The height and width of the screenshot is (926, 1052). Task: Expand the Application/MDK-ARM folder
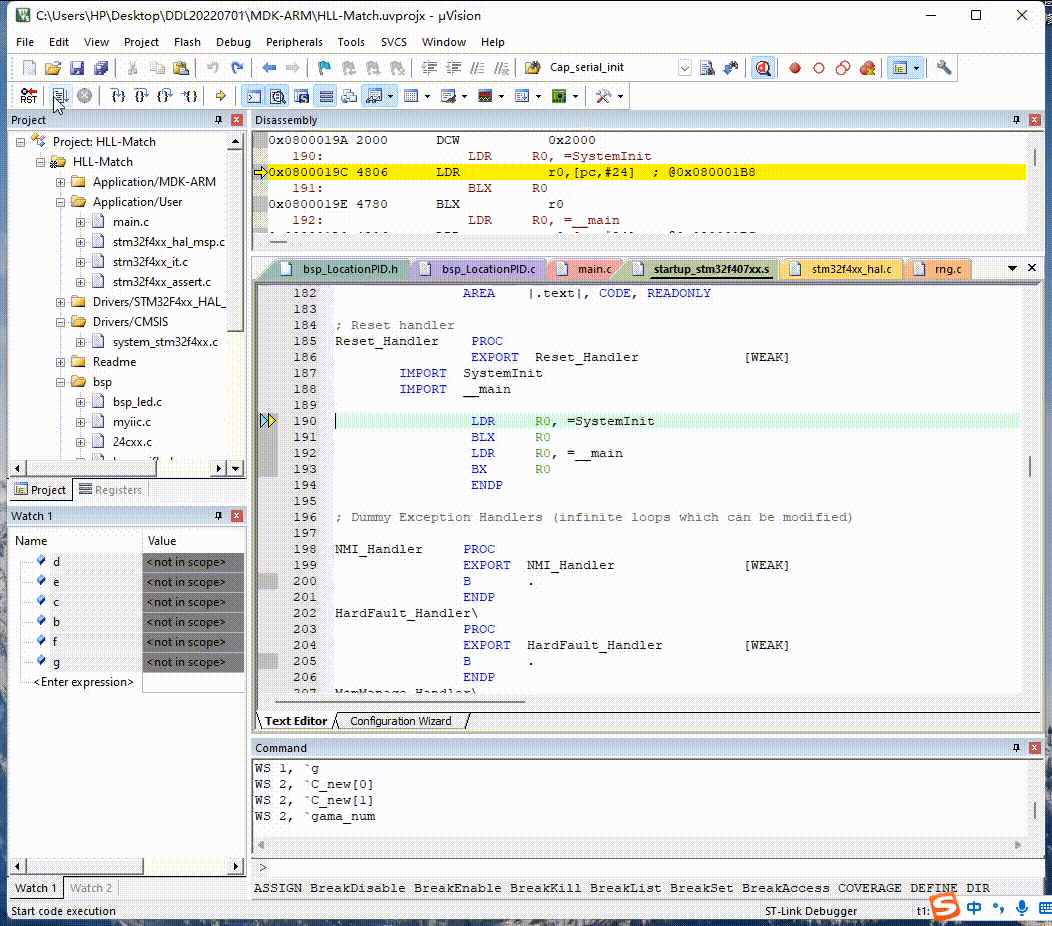(62, 182)
